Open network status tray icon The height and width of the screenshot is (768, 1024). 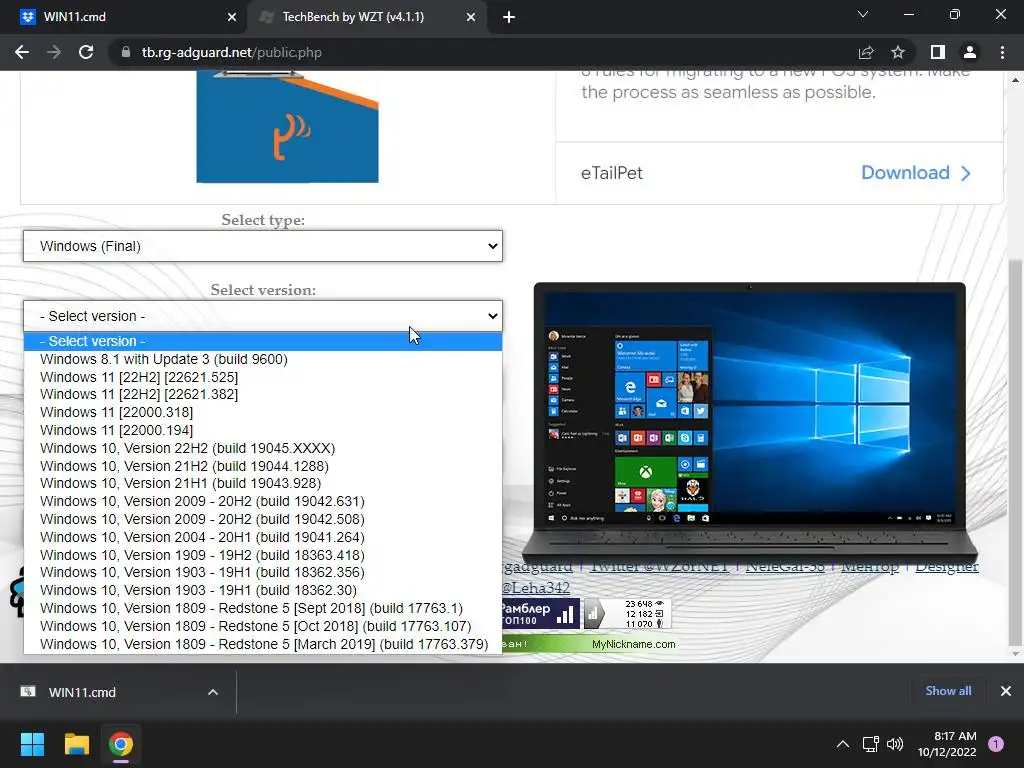point(871,744)
